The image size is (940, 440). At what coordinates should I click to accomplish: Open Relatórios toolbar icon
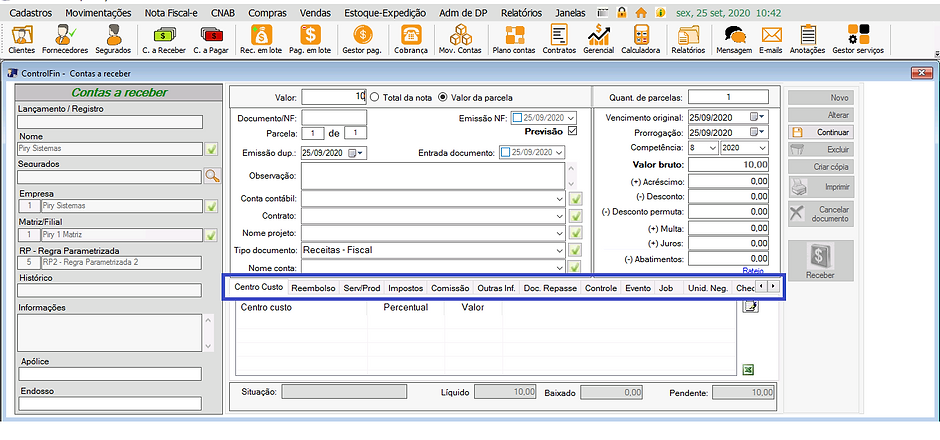(688, 40)
